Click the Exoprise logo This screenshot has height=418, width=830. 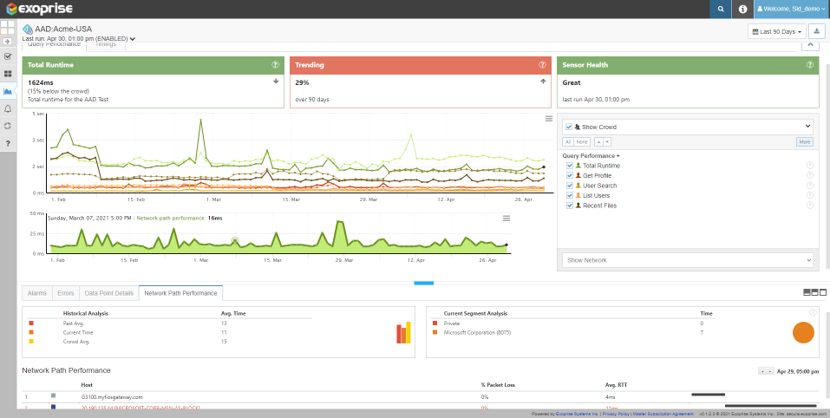point(40,9)
